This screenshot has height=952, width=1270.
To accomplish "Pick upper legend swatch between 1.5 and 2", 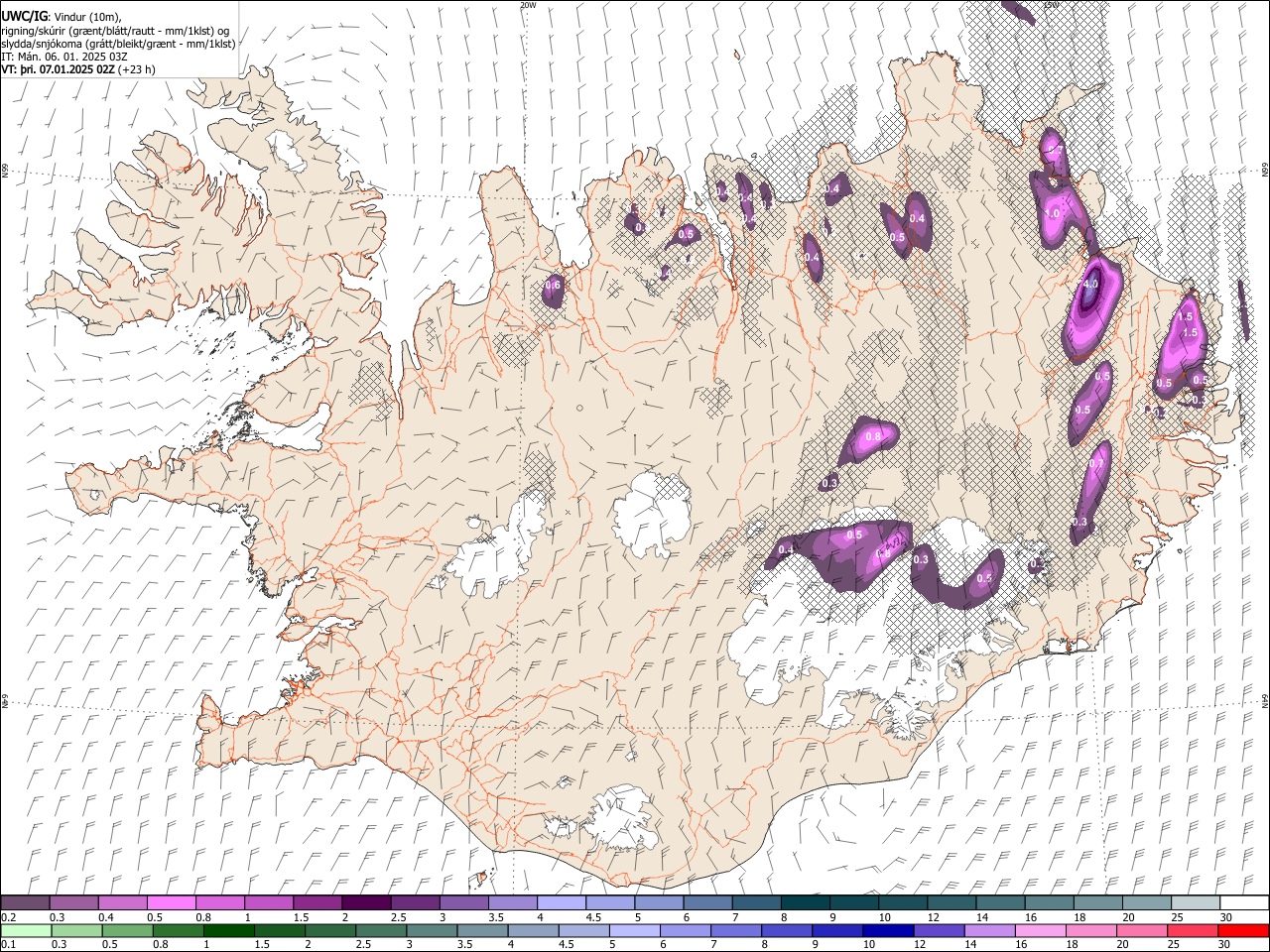I will (x=317, y=902).
